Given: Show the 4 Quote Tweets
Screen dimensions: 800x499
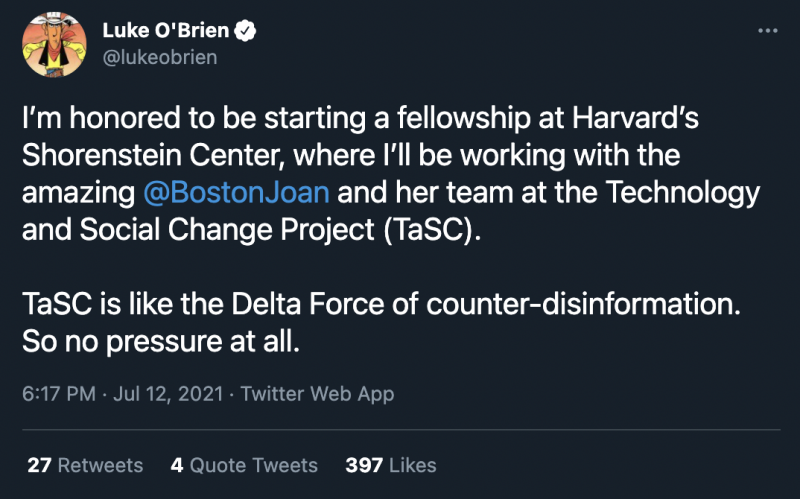Looking at the screenshot, I should pos(244,465).
